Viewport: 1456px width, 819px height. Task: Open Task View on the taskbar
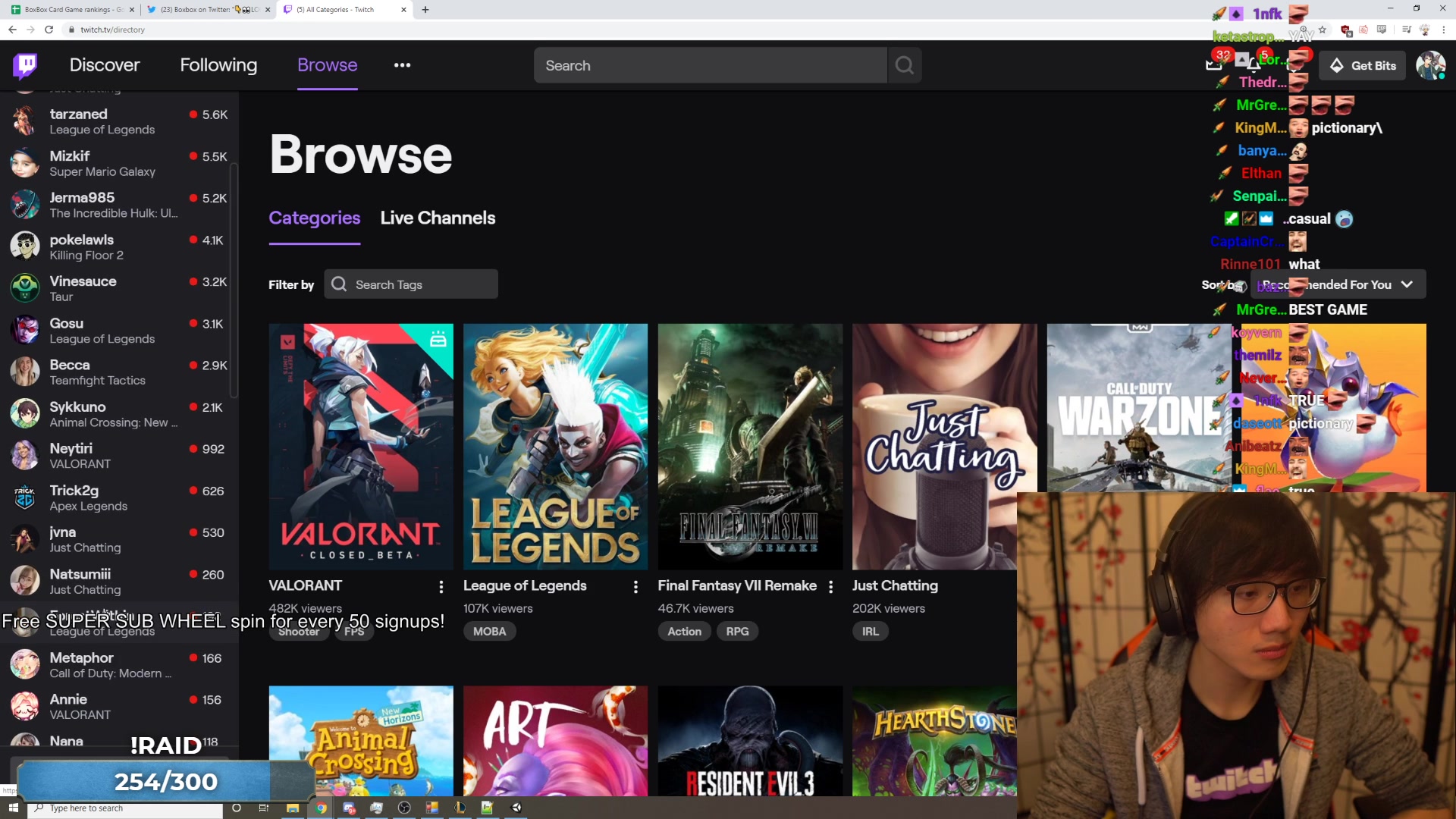tap(264, 808)
